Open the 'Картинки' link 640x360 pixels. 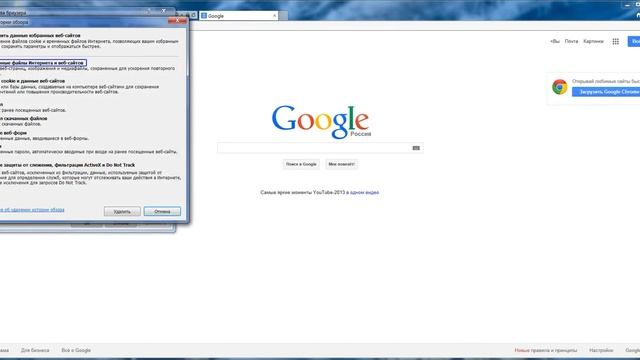593,41
